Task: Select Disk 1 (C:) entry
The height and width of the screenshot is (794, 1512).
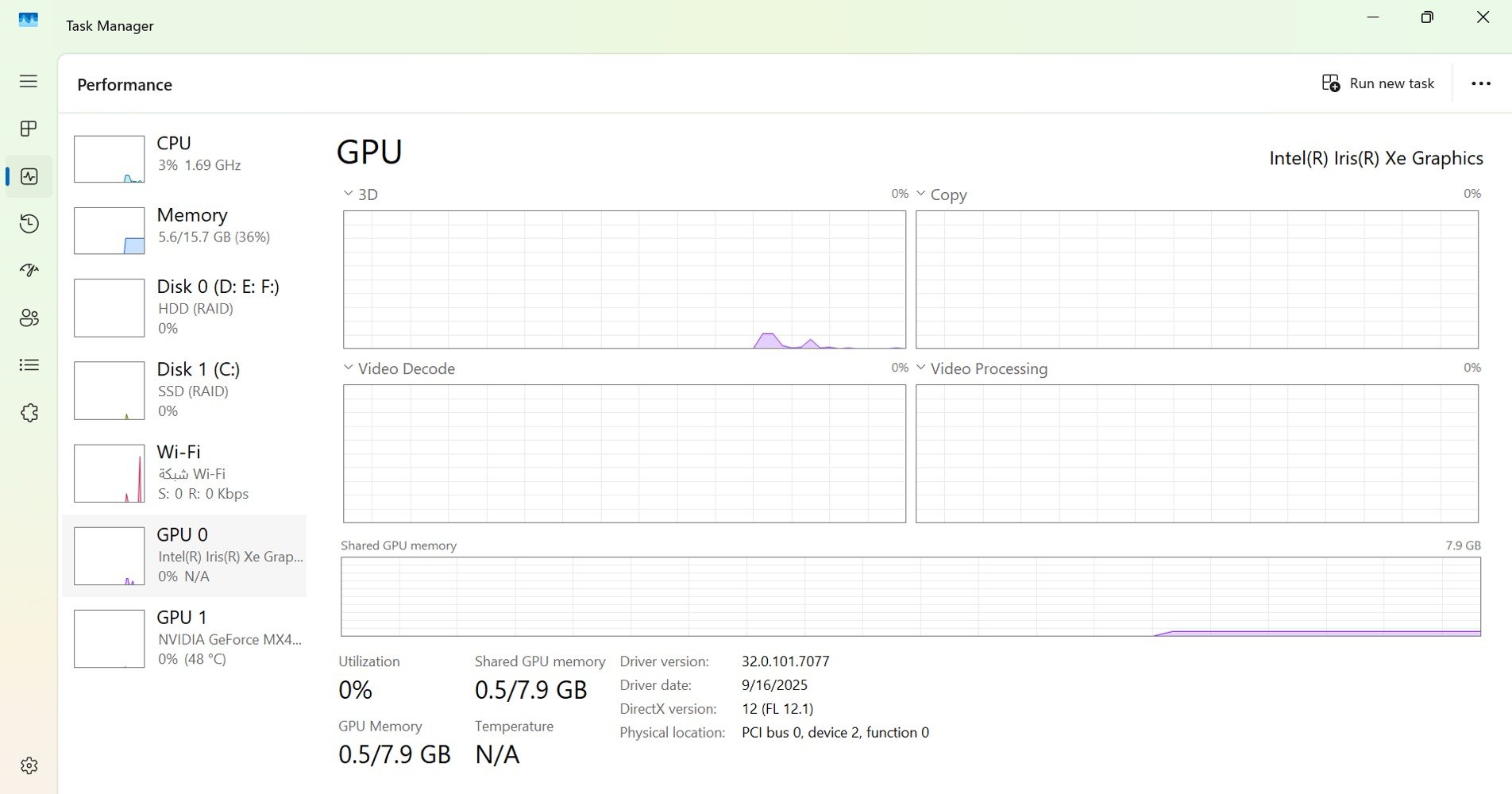Action: 184,390
